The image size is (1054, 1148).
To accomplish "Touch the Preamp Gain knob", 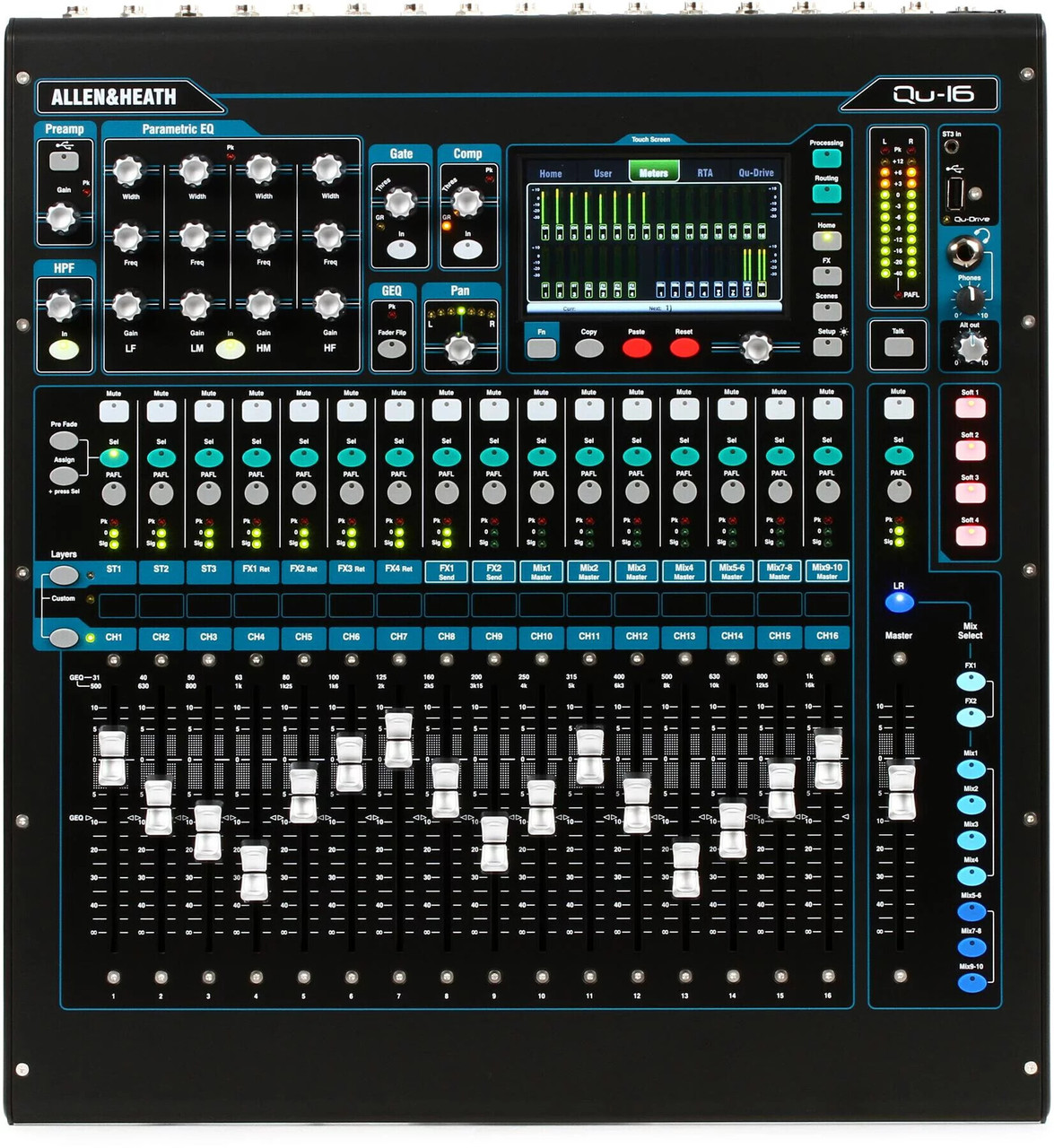I will [x=61, y=217].
